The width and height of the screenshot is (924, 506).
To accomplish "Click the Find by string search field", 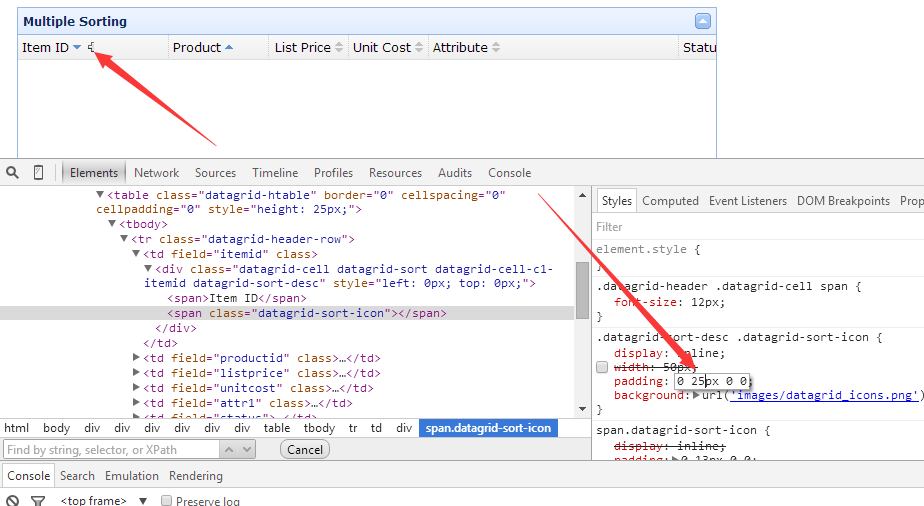I will tap(112, 449).
